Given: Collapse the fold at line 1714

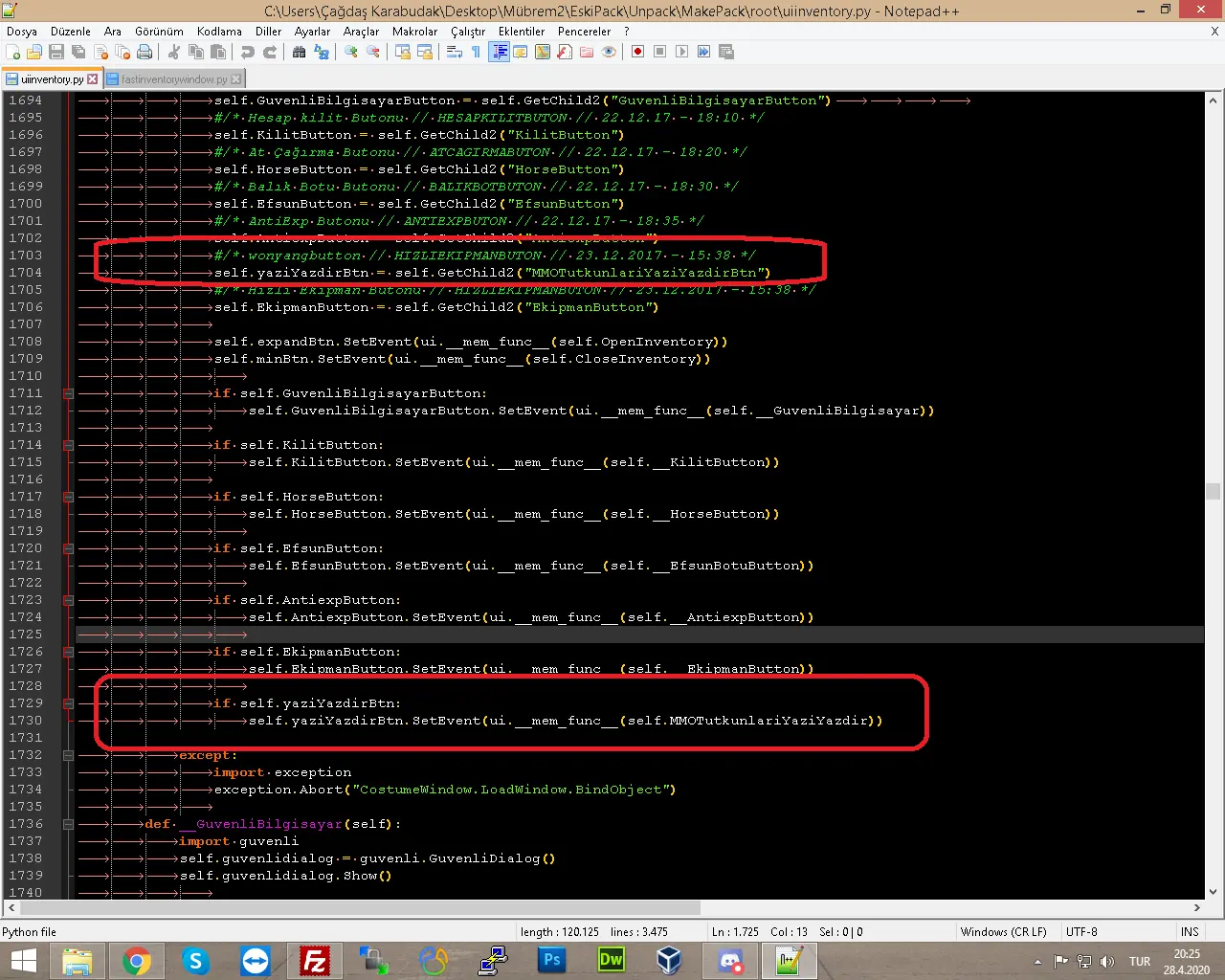Looking at the screenshot, I should [x=69, y=445].
